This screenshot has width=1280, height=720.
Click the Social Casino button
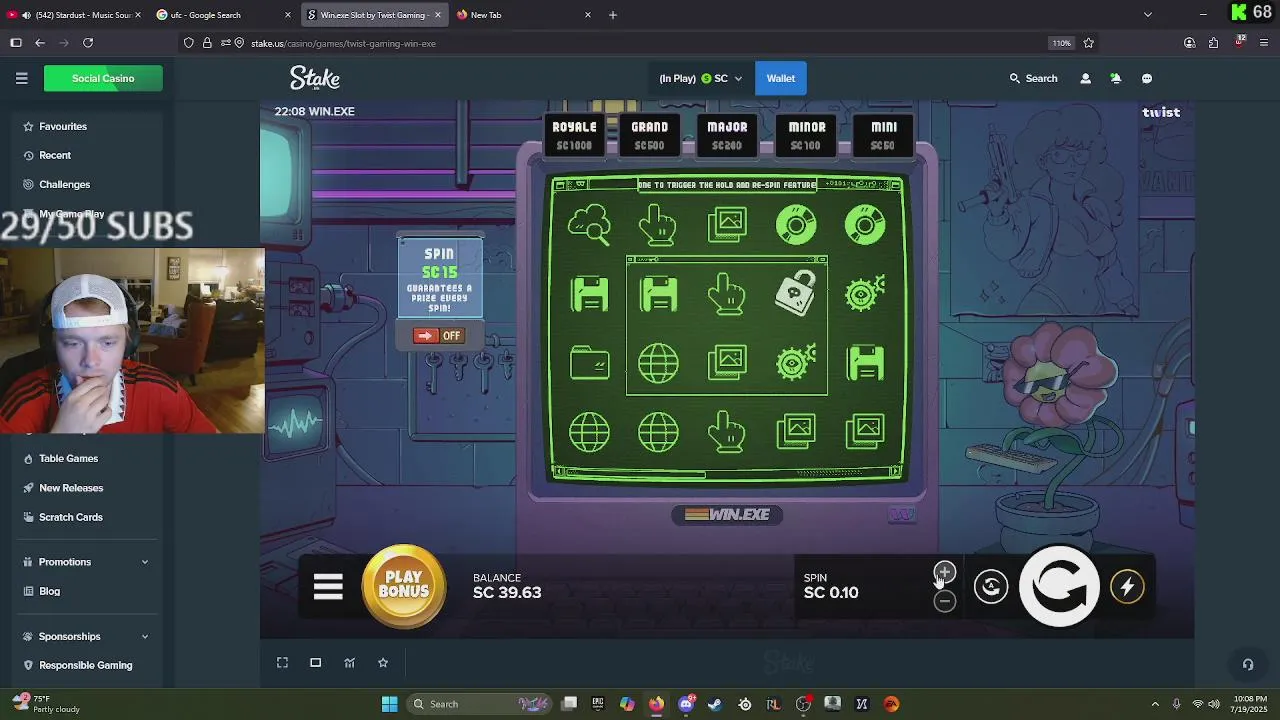103,78
